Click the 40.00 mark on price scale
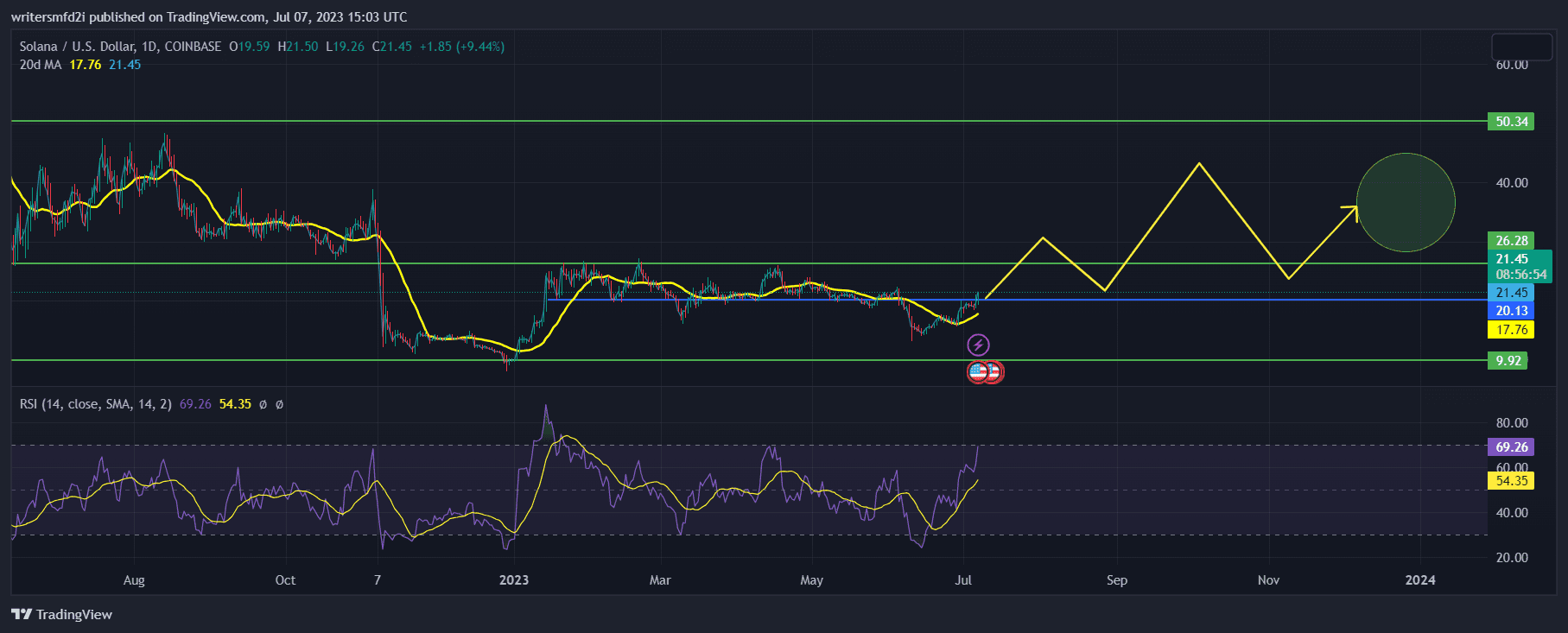 pyautogui.click(x=1511, y=183)
